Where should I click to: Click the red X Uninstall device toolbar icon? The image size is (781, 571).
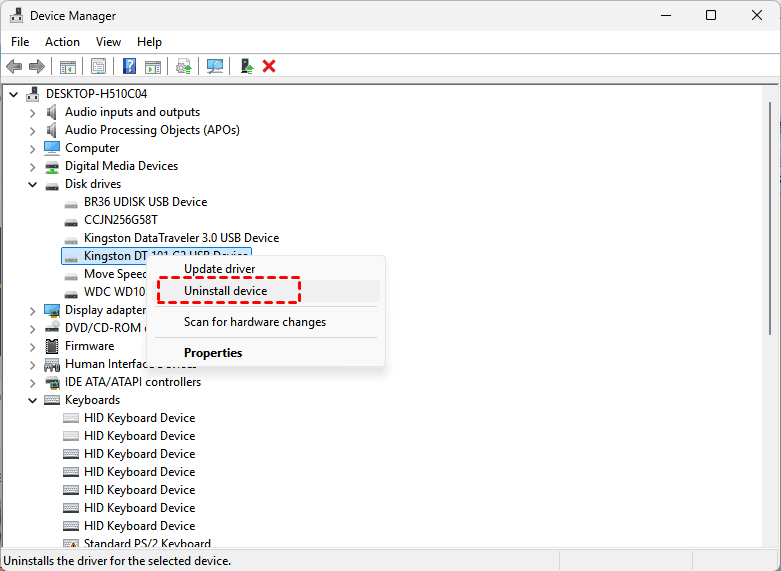(269, 66)
